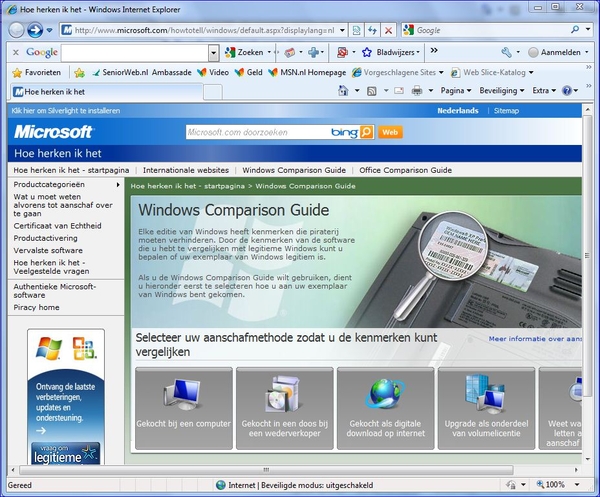Screen dimensions: 600x497
Task: Close the Google toolbar with the X
Action: [x=16, y=52]
